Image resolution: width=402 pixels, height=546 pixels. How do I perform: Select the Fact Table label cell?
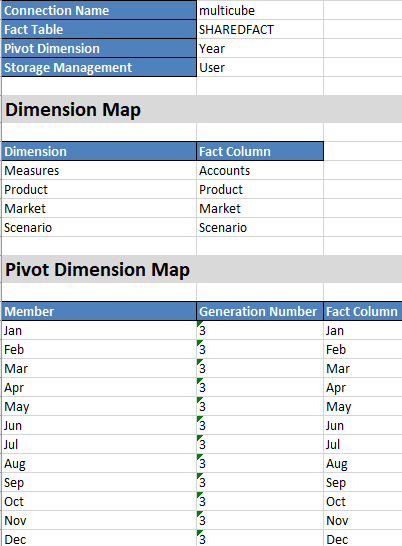(99, 29)
